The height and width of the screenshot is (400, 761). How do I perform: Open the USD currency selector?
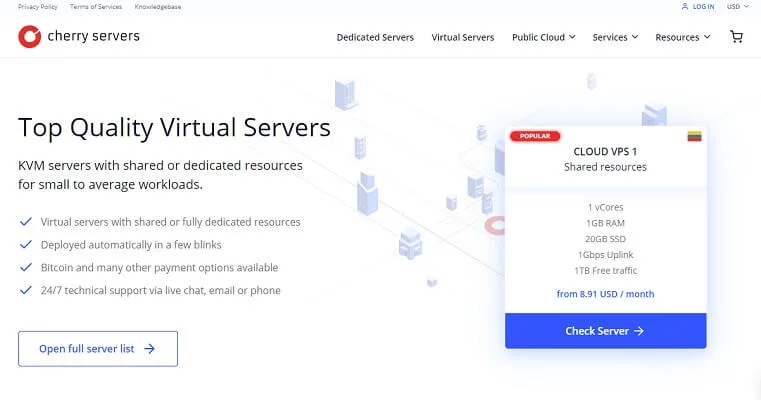(x=738, y=6)
